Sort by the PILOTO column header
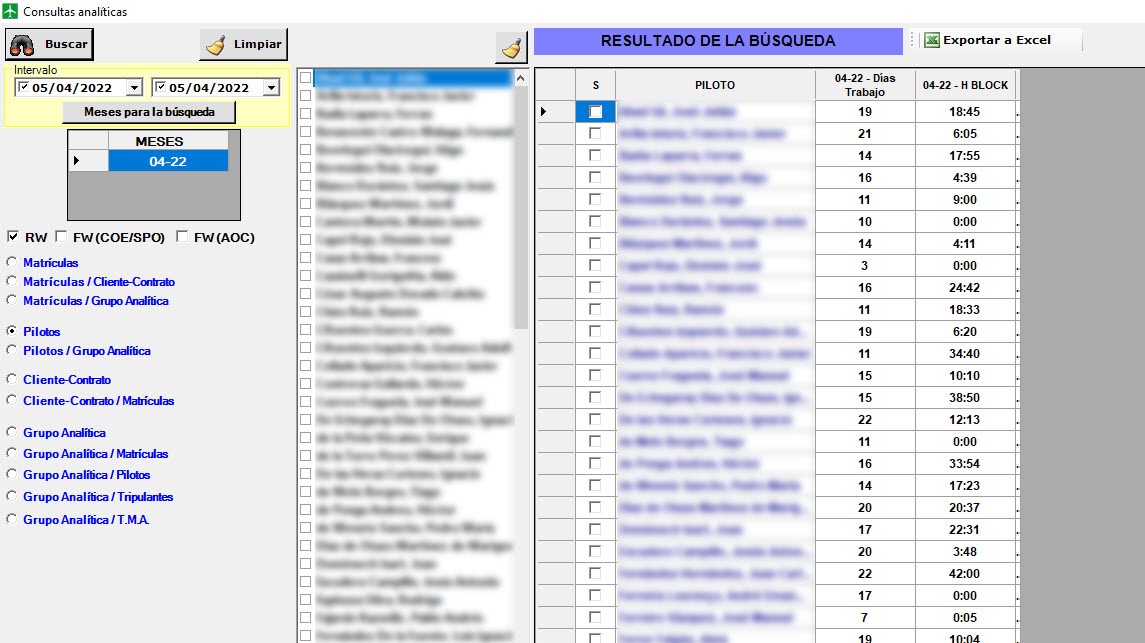This screenshot has width=1145, height=643. (x=714, y=85)
